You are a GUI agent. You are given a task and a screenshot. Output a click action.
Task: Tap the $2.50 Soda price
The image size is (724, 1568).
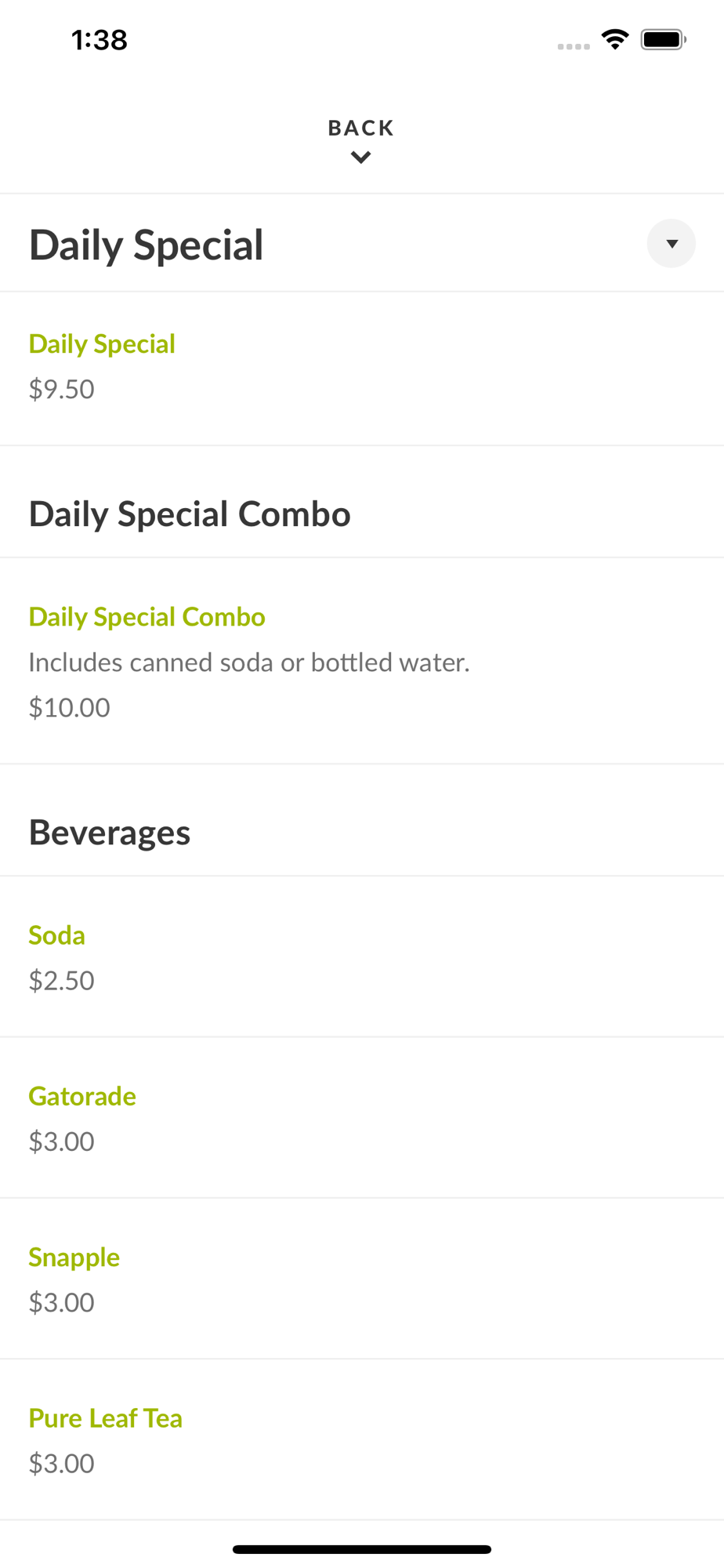click(x=61, y=981)
